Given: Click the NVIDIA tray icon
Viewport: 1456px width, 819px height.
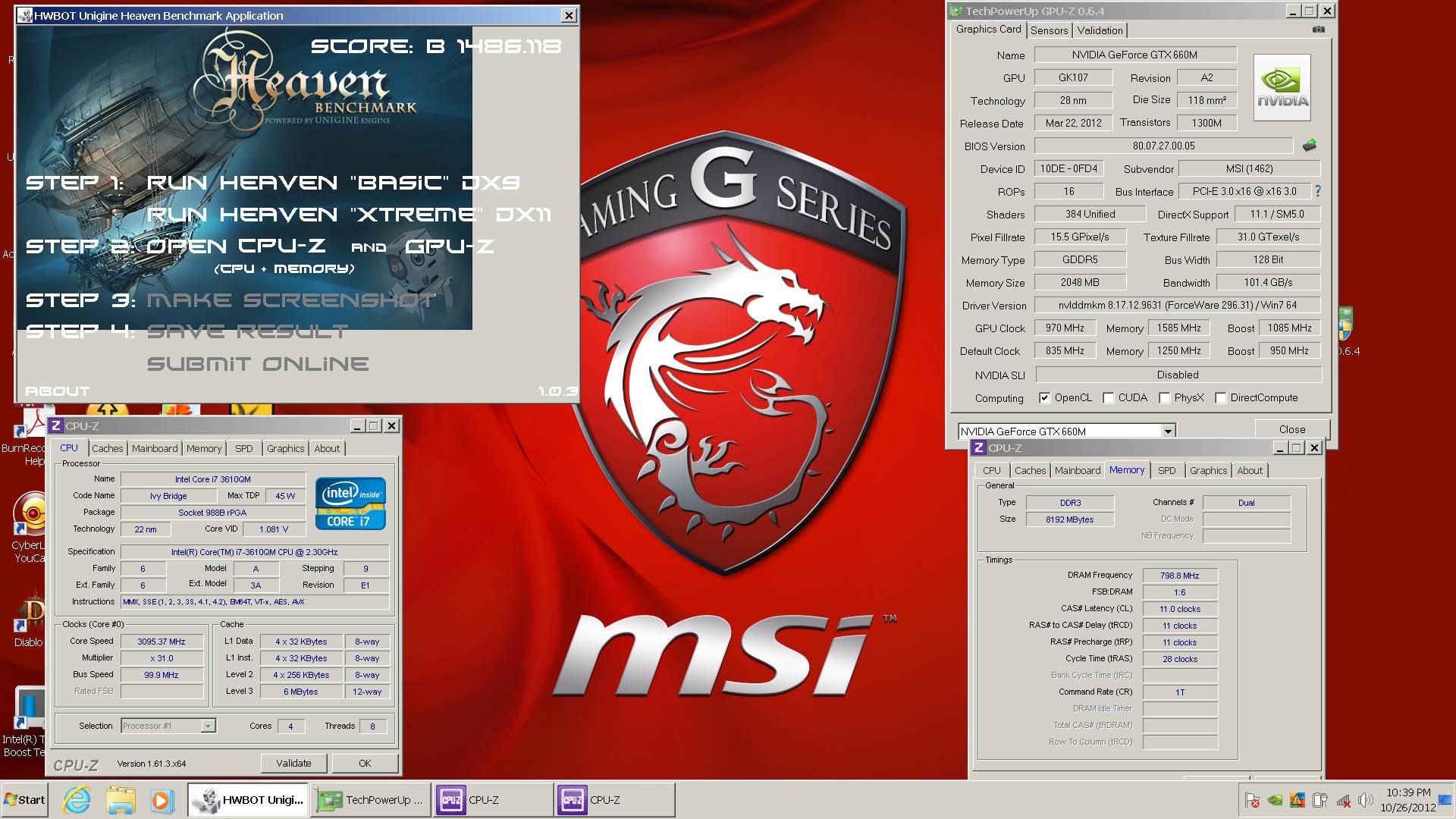Looking at the screenshot, I should coord(1276,800).
